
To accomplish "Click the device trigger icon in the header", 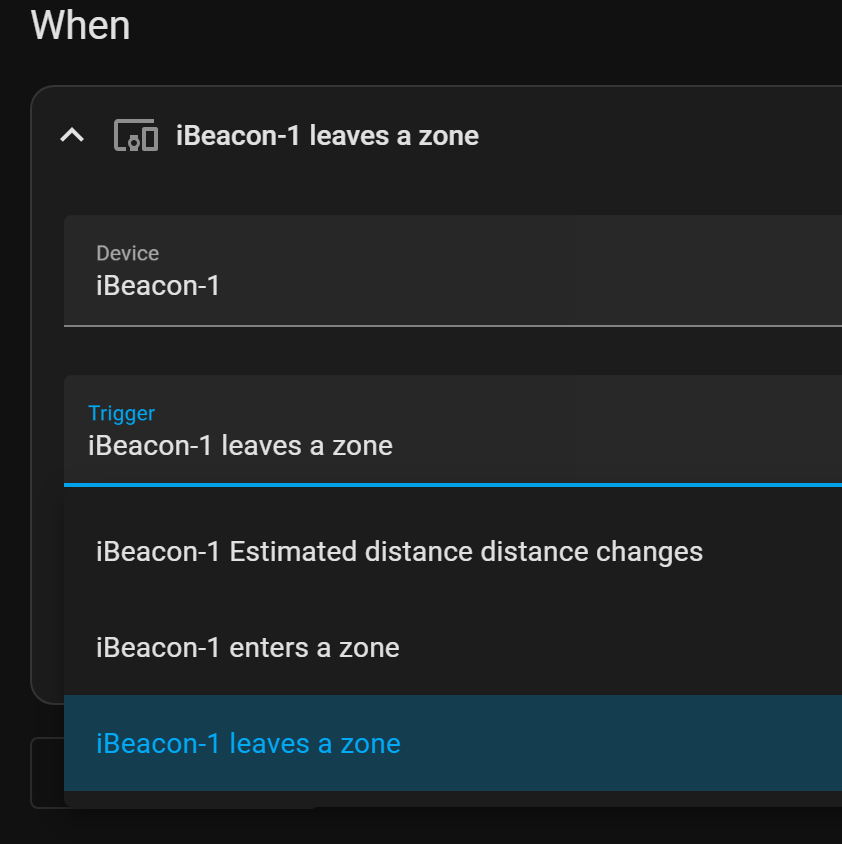I will coord(136,135).
